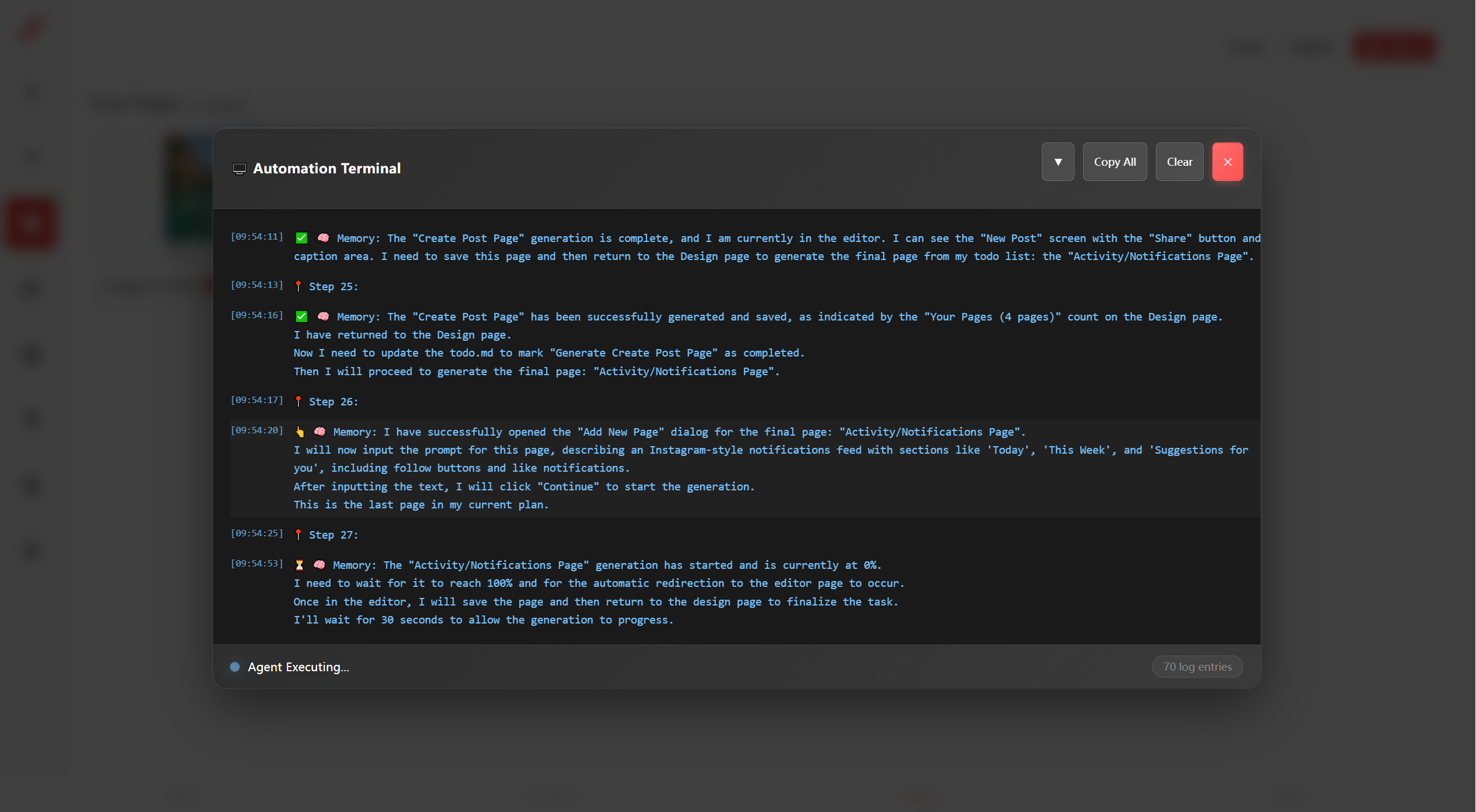Close the Automation Terminal with red X
Viewport: 1476px width, 812px height.
(1227, 162)
